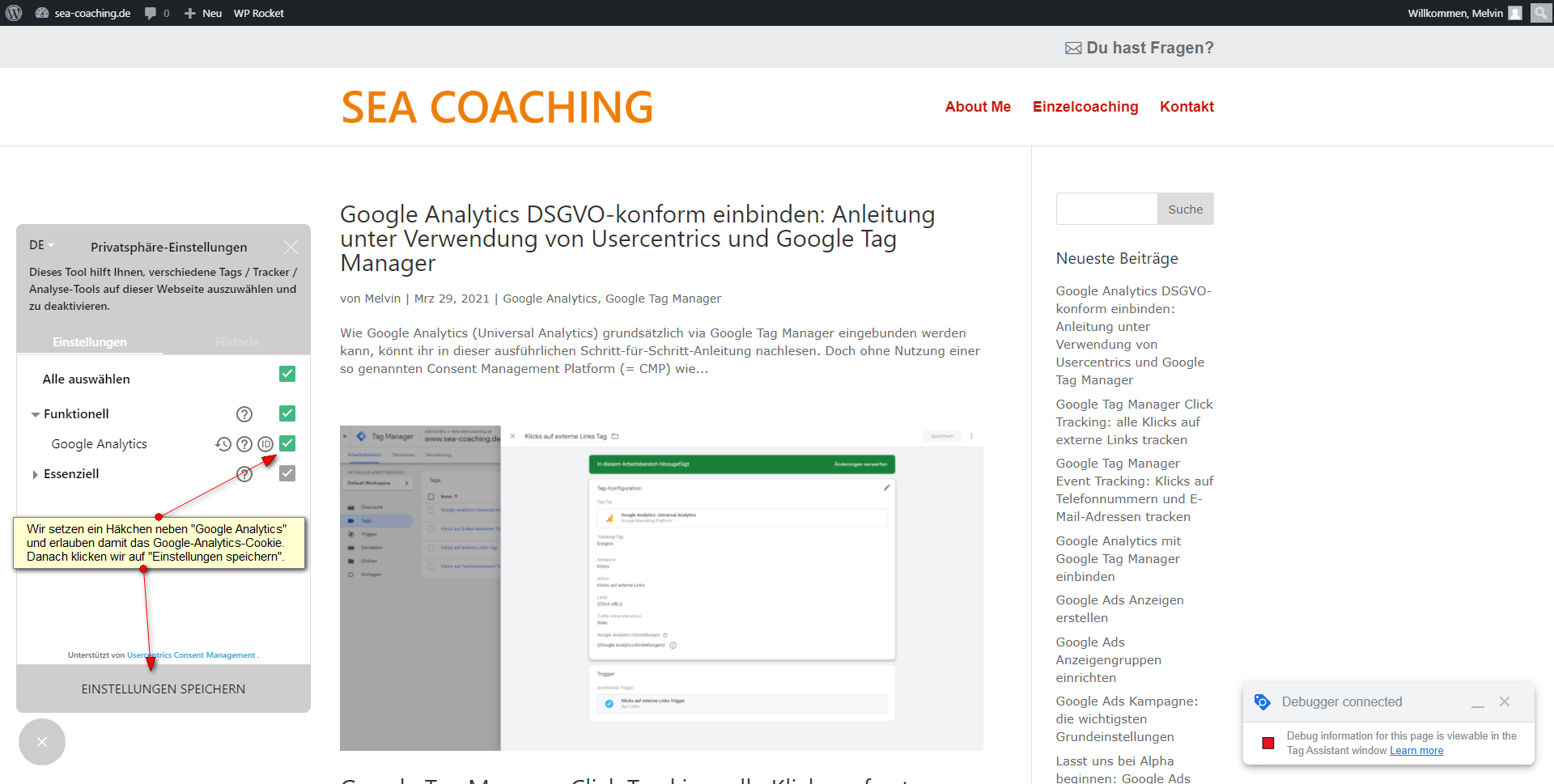Viewport: 1554px width, 784px height.
Task: Click the Google Analytics help question icon
Action: tap(244, 444)
